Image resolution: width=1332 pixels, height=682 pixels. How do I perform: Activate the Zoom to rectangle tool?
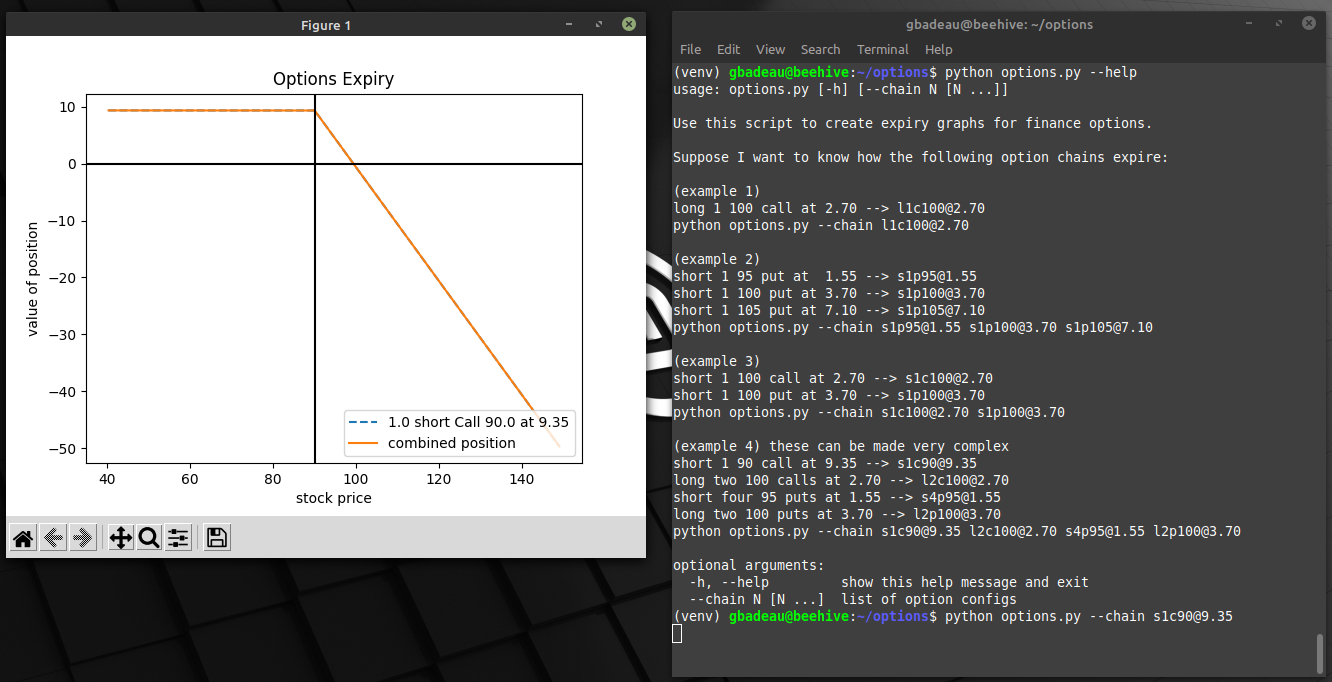coord(149,538)
